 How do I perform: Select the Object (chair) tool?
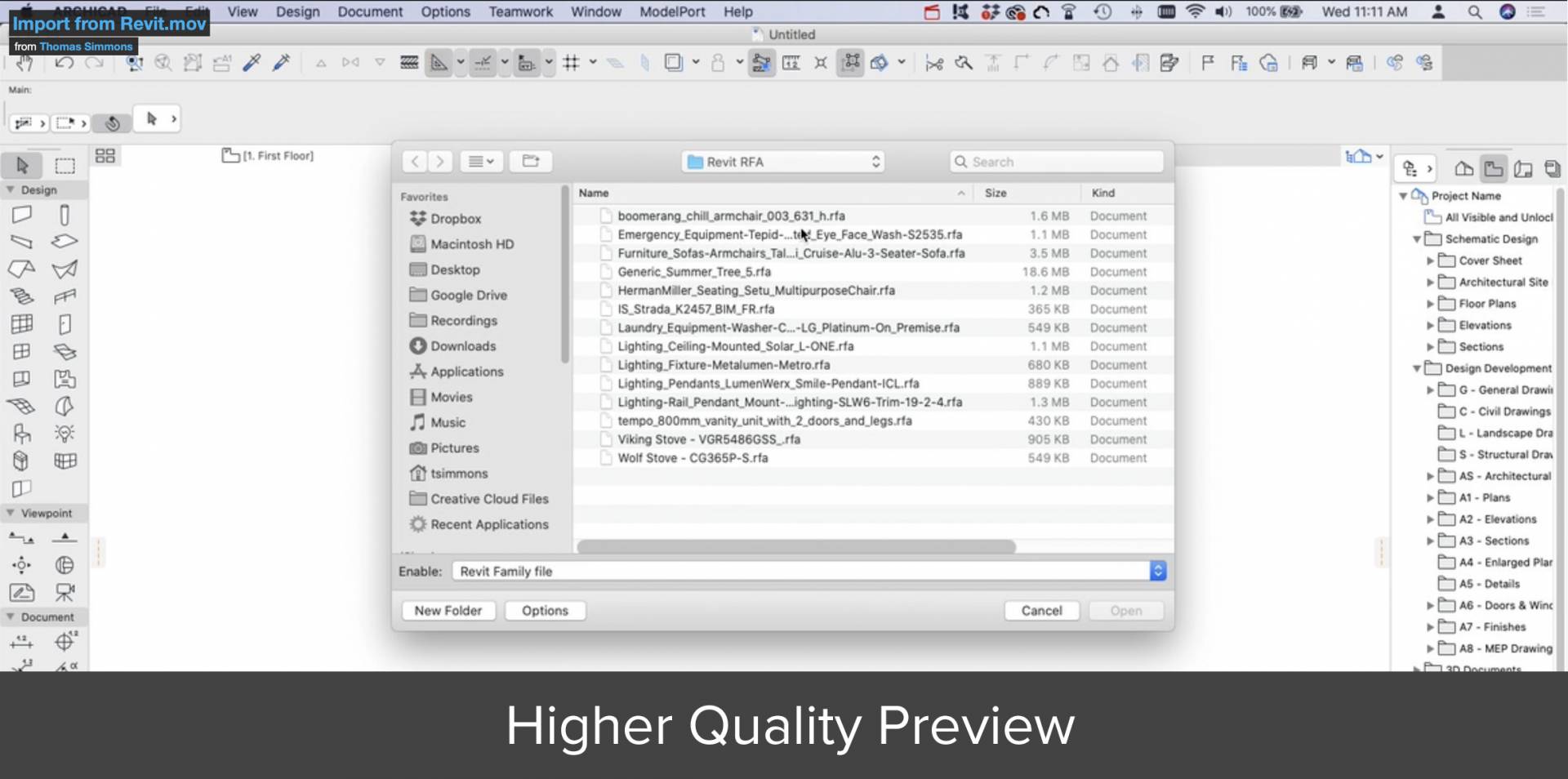click(22, 434)
